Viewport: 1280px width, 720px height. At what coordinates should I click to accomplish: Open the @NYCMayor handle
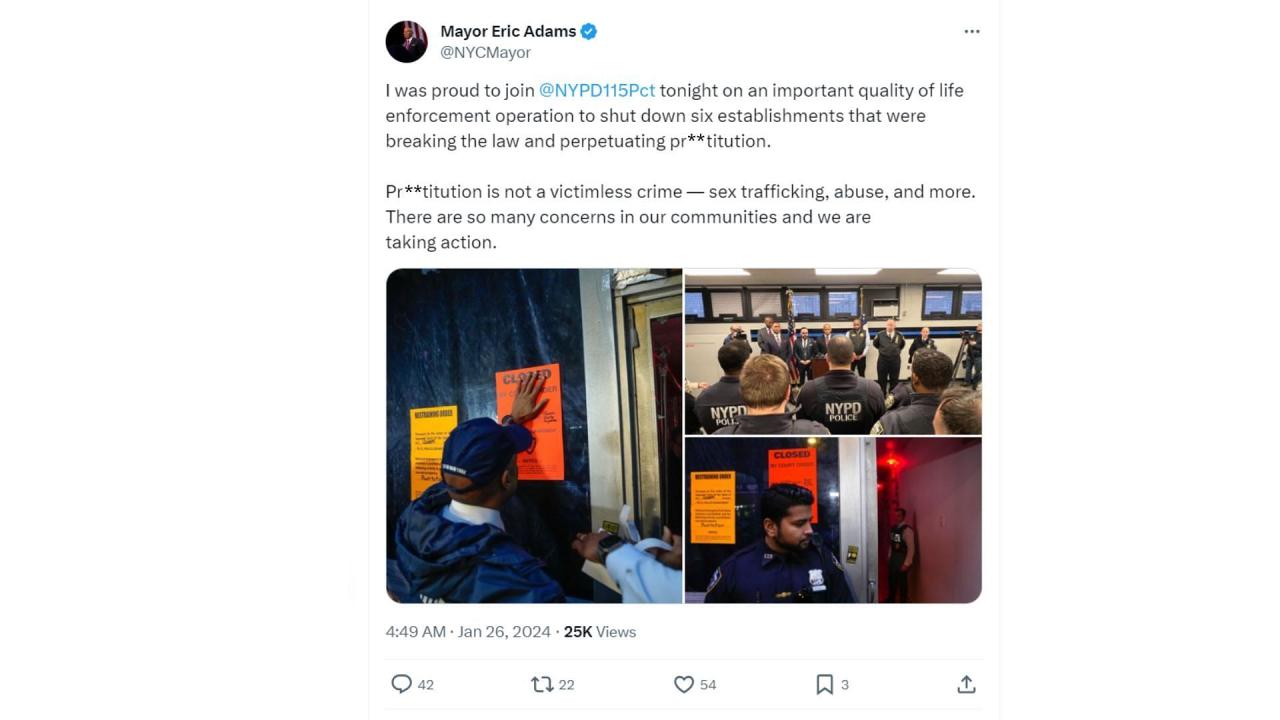[x=485, y=52]
